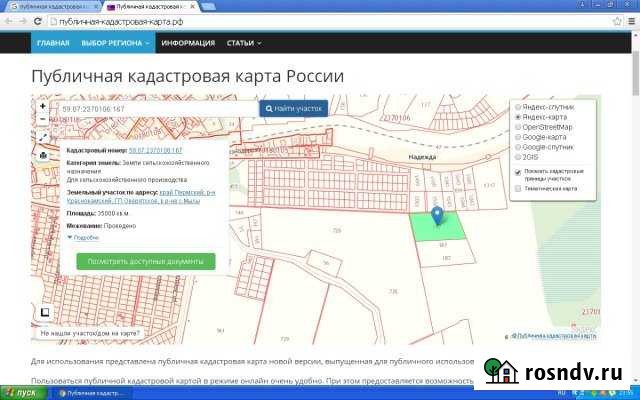The width and height of the screenshot is (640, 400).
Task: Switch to the first browser tab
Action: click(51, 7)
